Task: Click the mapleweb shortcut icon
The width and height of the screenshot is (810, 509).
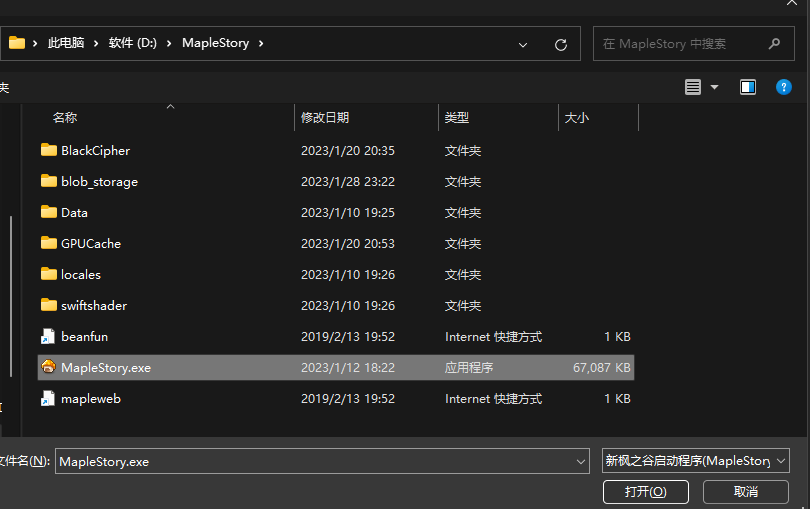Action: [x=48, y=399]
